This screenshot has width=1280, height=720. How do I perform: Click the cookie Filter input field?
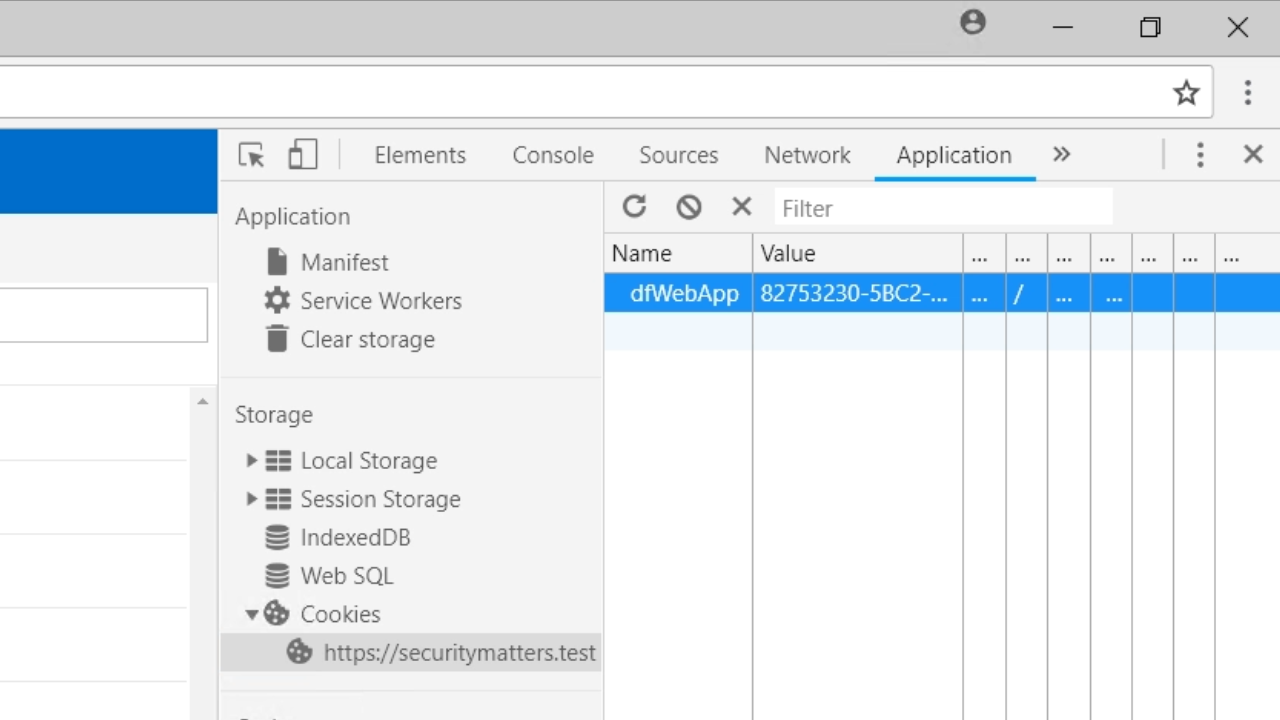942,208
